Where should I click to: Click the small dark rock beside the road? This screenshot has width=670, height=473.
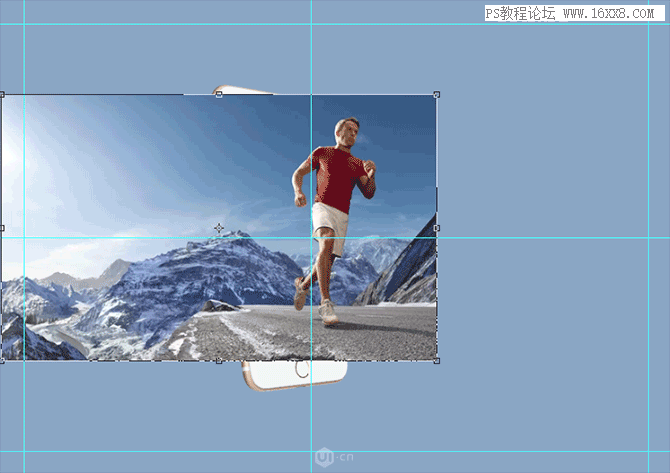click(219, 306)
